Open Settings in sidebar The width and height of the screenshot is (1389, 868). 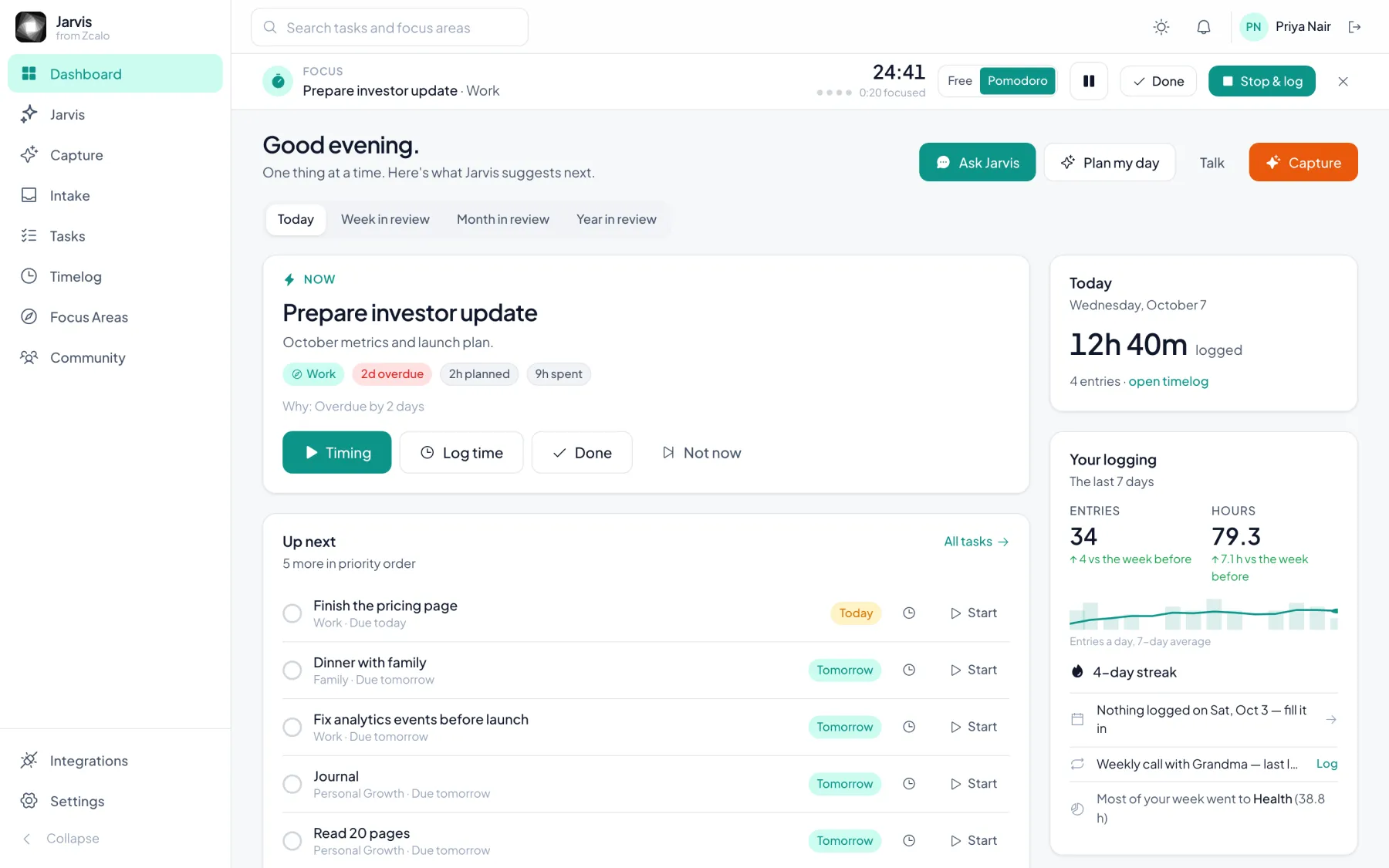115,801
